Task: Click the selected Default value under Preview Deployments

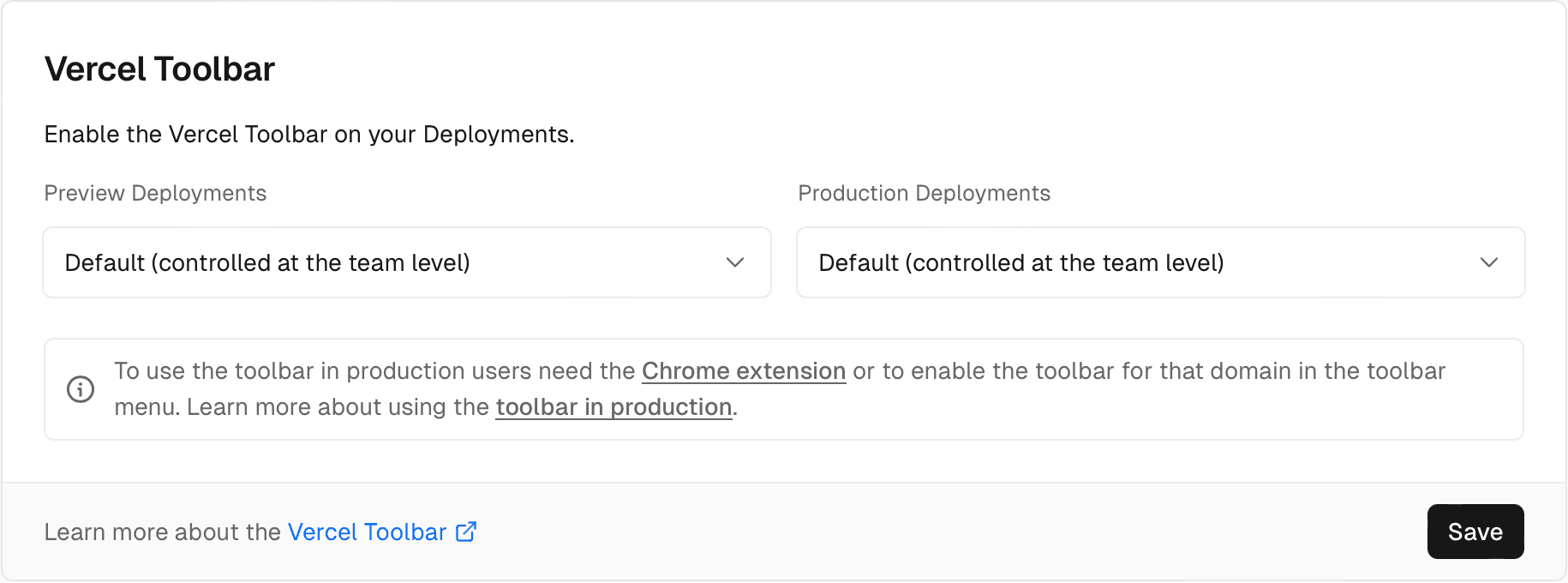Action: 267,262
